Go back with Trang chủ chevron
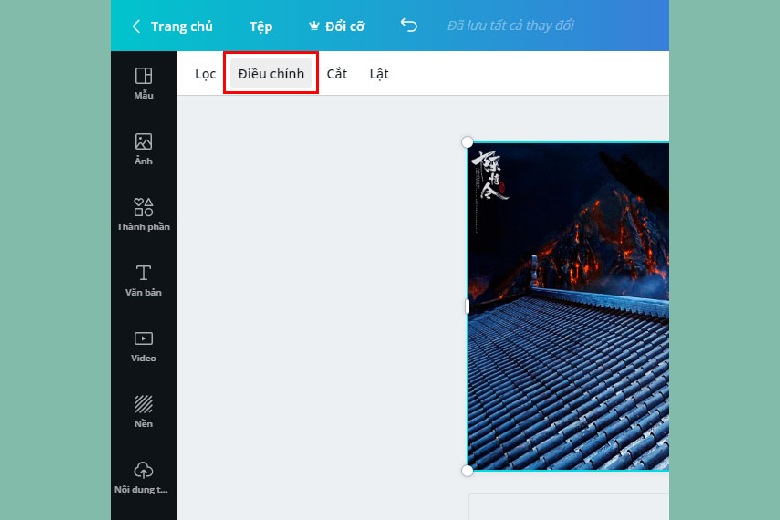The height and width of the screenshot is (520, 780). pos(136,26)
